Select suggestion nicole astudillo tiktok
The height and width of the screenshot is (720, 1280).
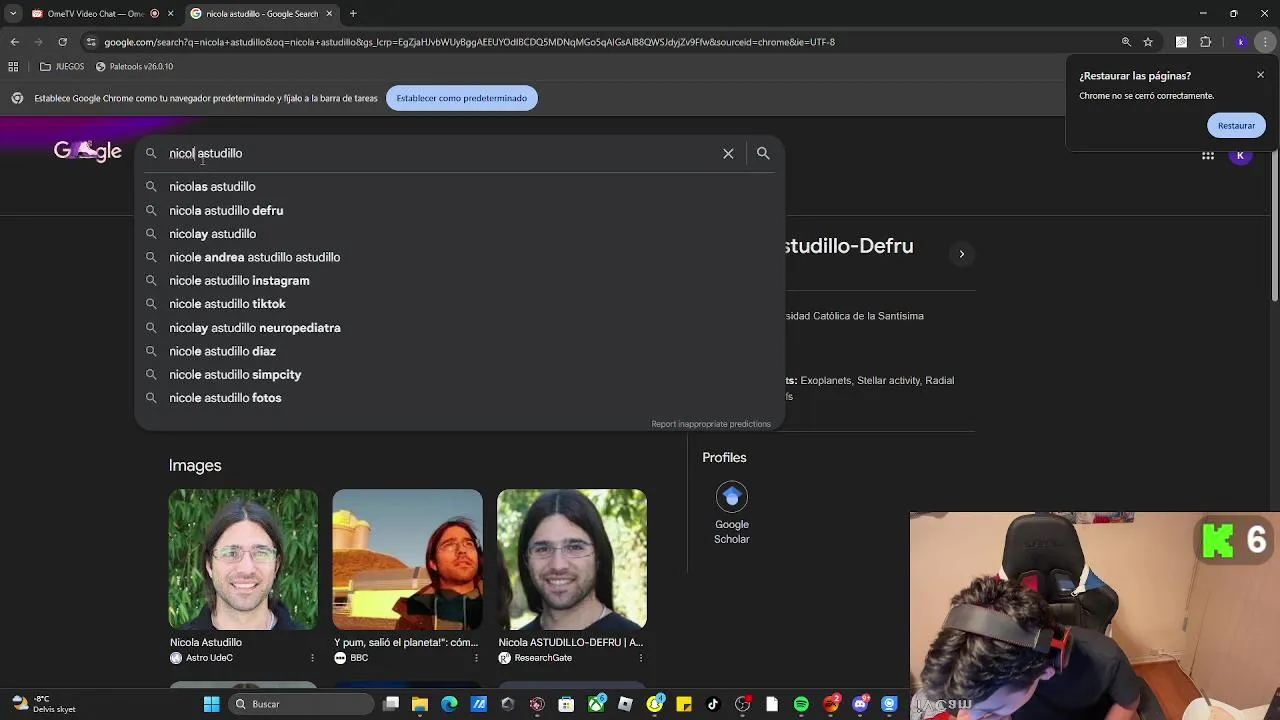458,304
